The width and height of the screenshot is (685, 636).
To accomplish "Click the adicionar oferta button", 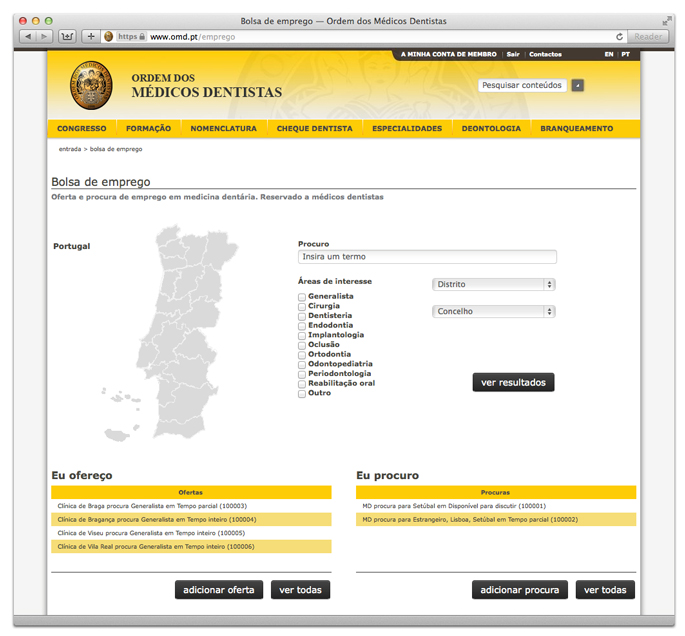I will [220, 590].
